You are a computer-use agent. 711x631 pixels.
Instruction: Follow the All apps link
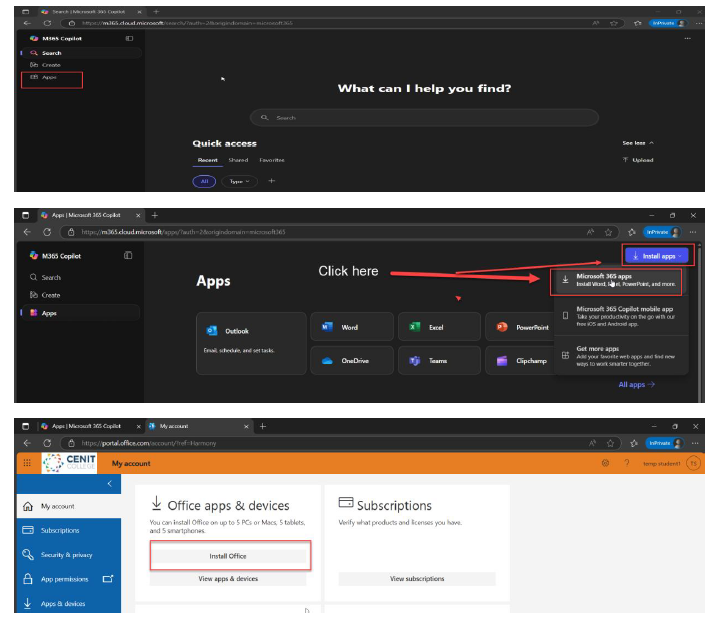click(x=637, y=384)
